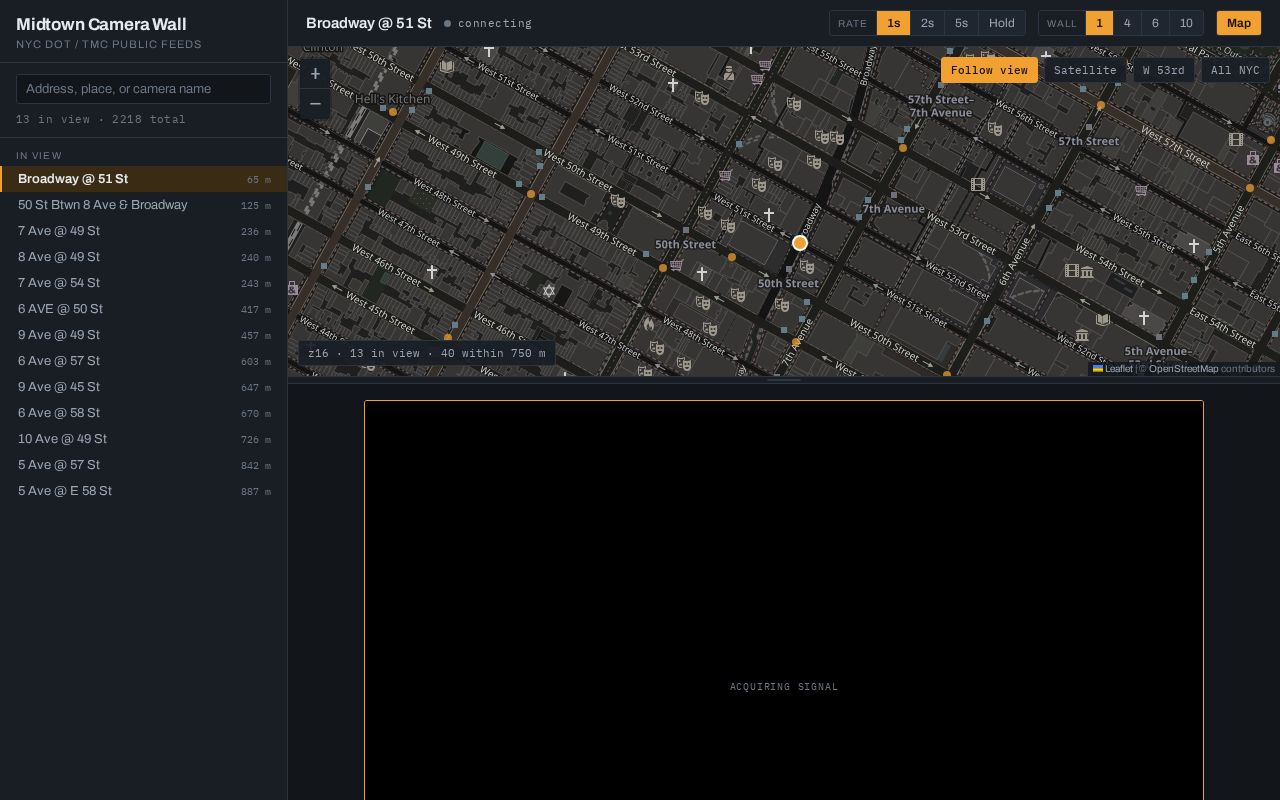1280x800 pixels.
Task: Set refresh rate to 5s
Action: (x=961, y=23)
